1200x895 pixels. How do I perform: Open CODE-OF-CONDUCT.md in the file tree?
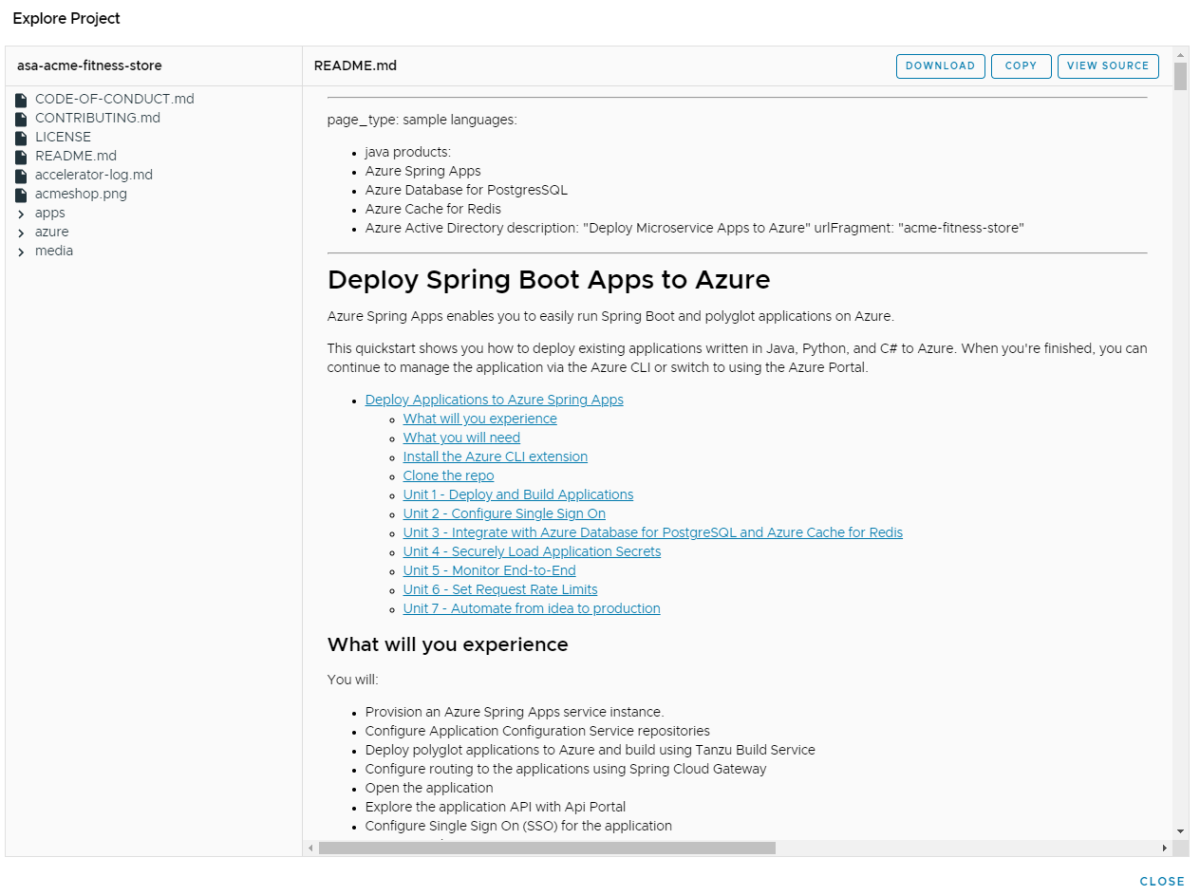114,99
